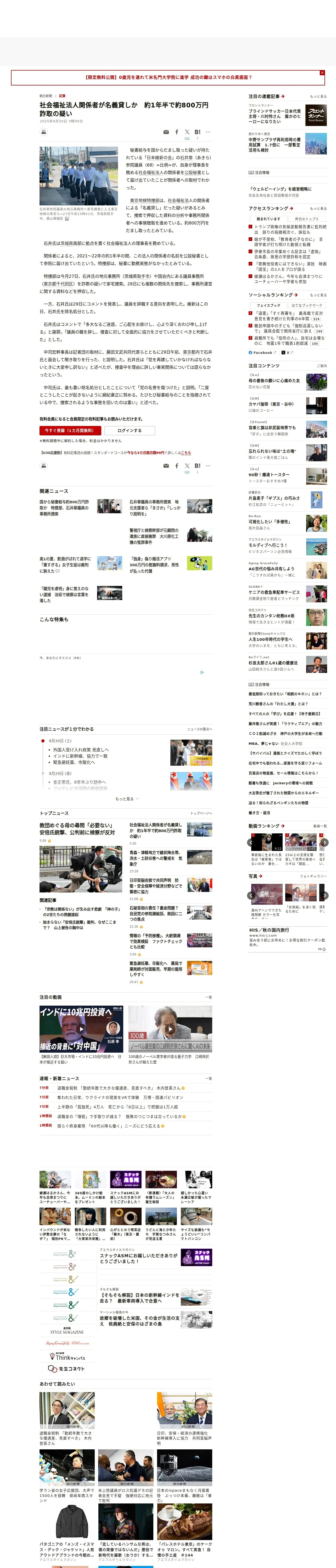
Task: Open related news 警視庁と検察幹部が元顧問の墓前に
Action: click(x=154, y=536)
